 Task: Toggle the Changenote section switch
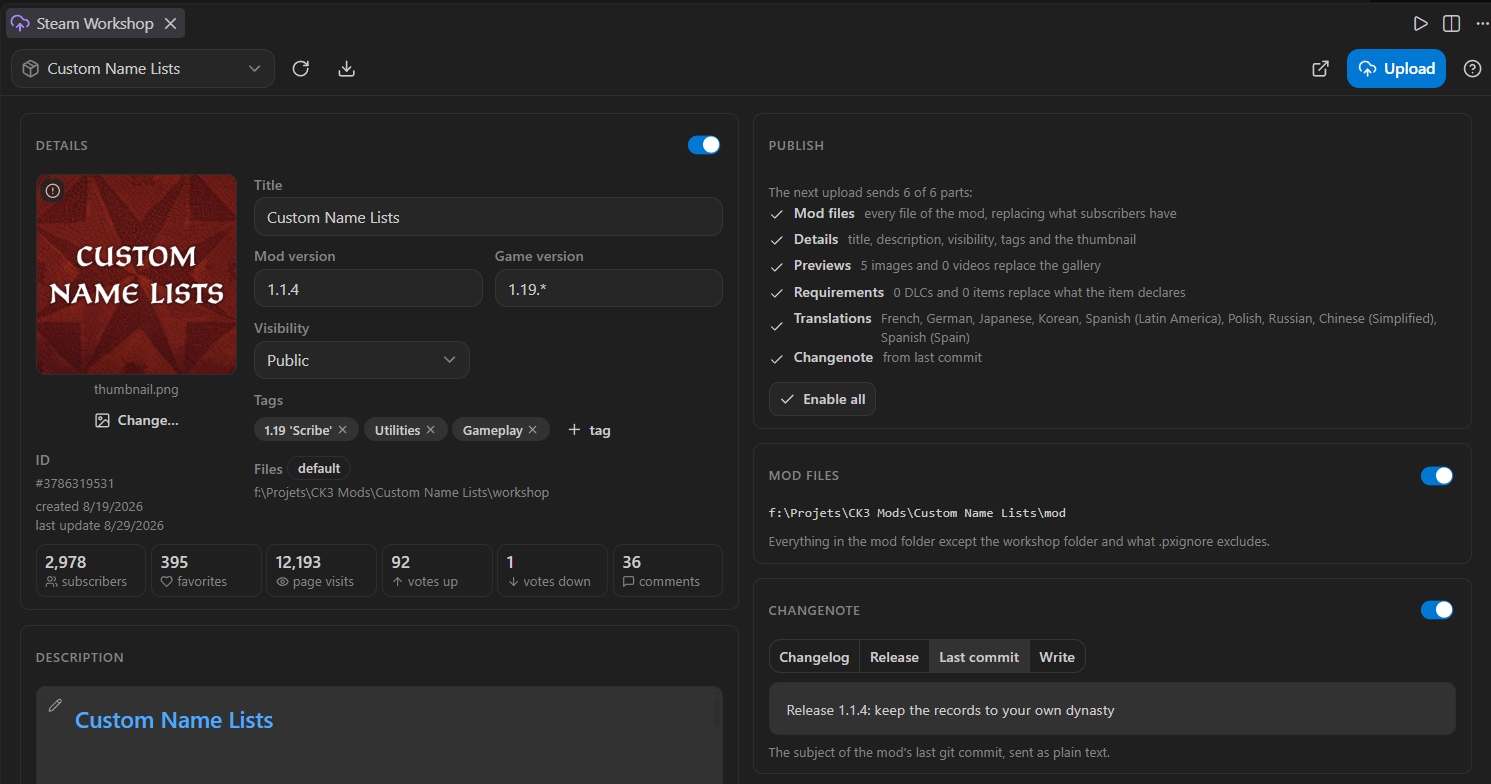tap(1437, 610)
